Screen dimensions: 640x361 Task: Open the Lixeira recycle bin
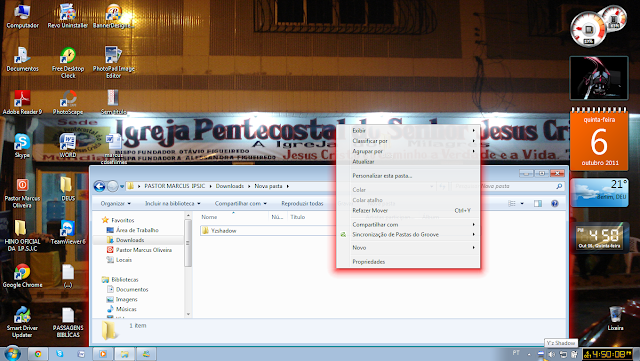pyautogui.click(x=615, y=319)
